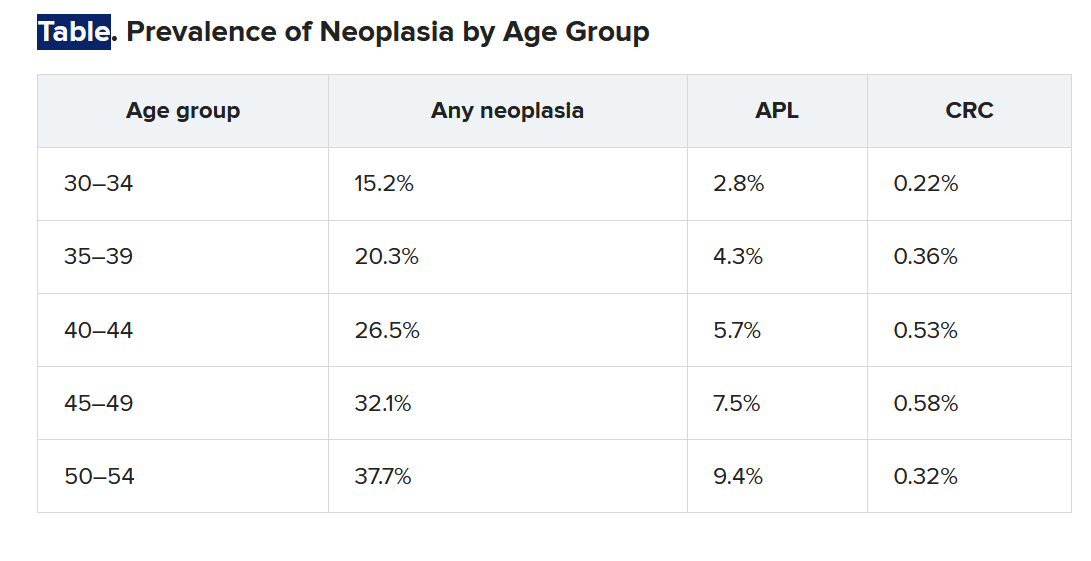The width and height of the screenshot is (1091, 561).
Task: Click the Age group column header
Action: [183, 111]
